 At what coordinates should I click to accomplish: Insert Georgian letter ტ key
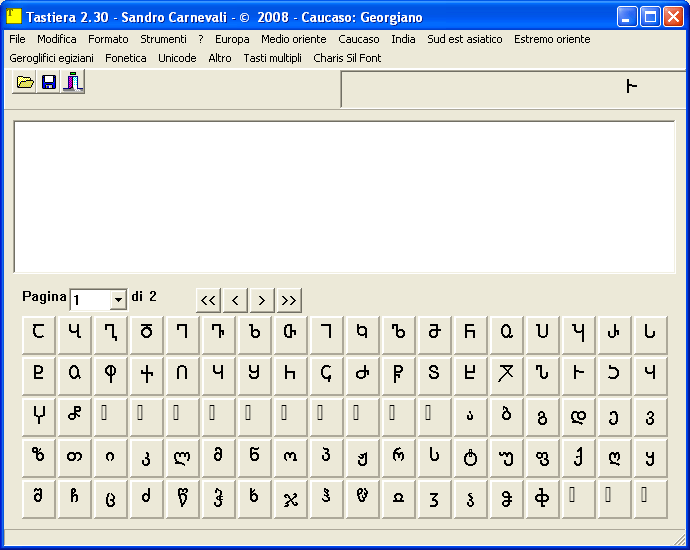[471, 458]
